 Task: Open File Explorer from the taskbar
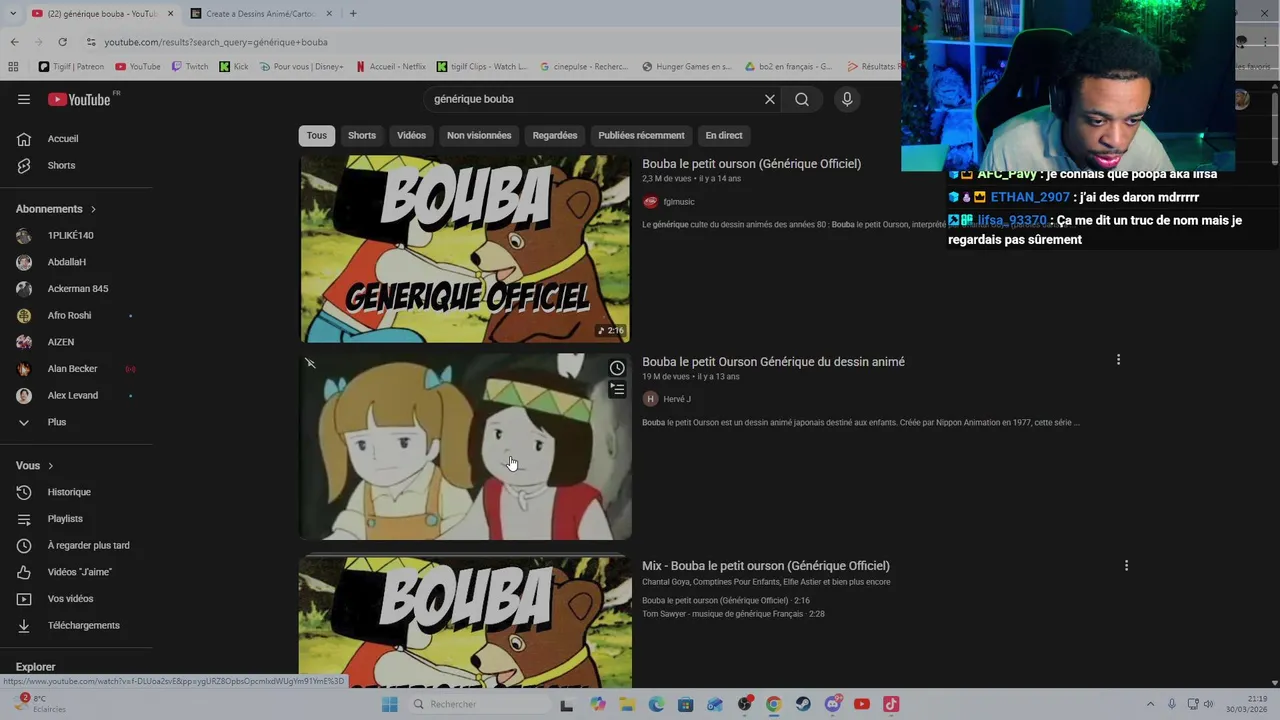627,704
